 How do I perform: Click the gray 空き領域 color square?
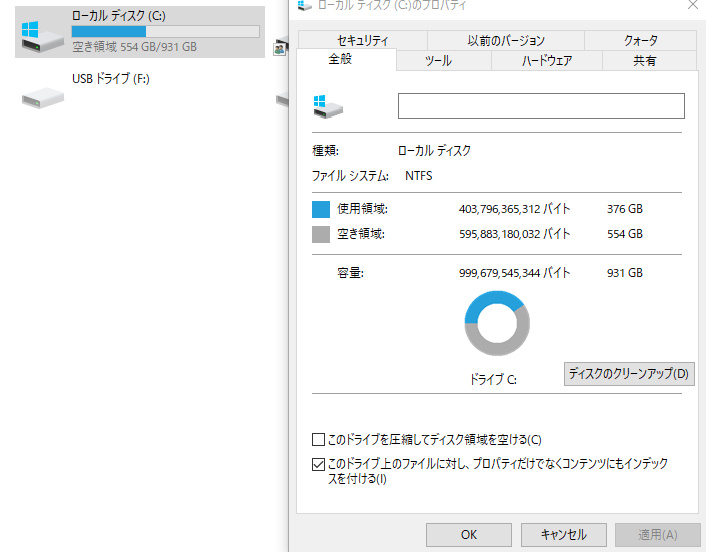tap(321, 234)
